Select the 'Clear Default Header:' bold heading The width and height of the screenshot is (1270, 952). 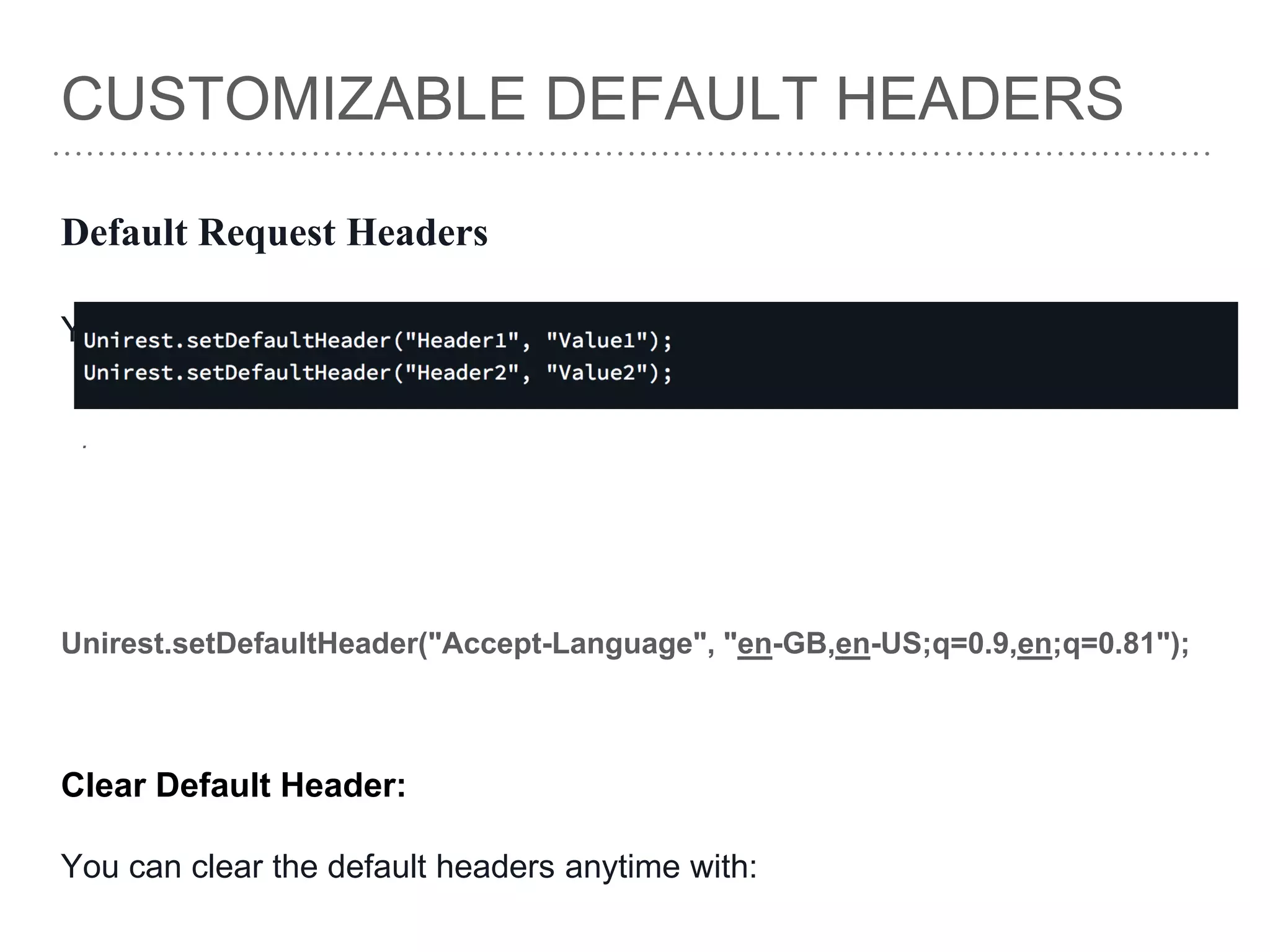(x=233, y=785)
